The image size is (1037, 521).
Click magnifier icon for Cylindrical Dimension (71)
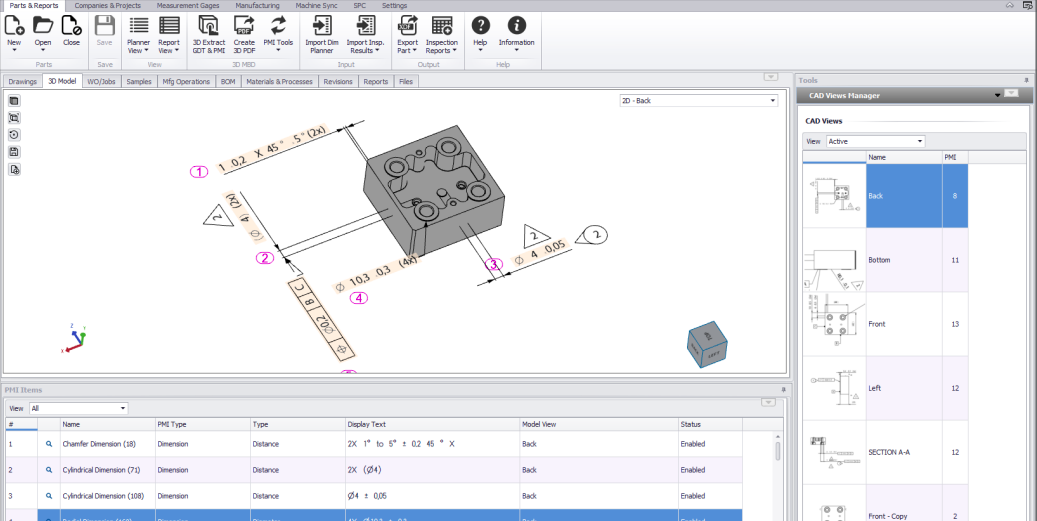click(48, 470)
